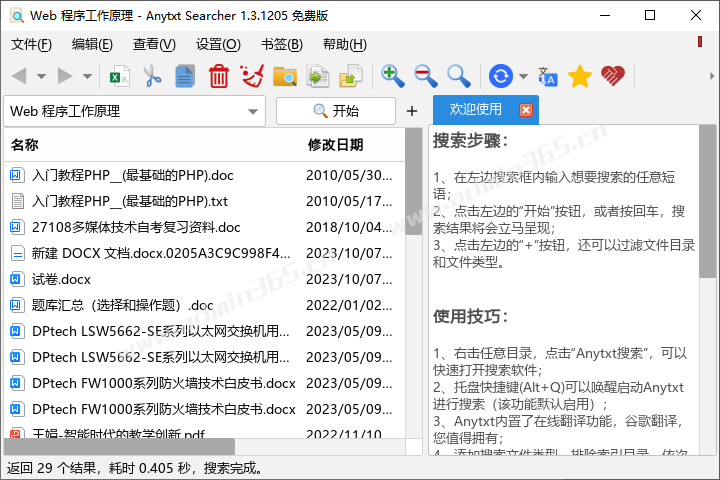720x480 pixels.
Task: Click the + filter button
Action: (412, 111)
